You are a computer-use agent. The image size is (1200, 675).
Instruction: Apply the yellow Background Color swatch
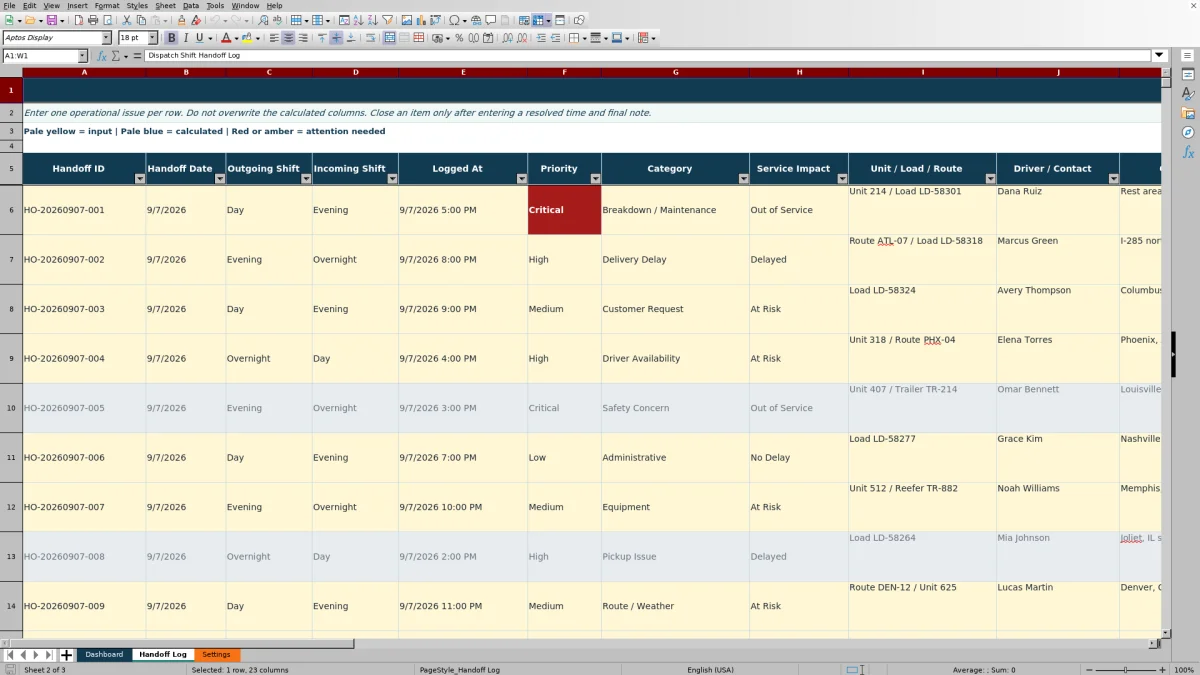coord(245,38)
